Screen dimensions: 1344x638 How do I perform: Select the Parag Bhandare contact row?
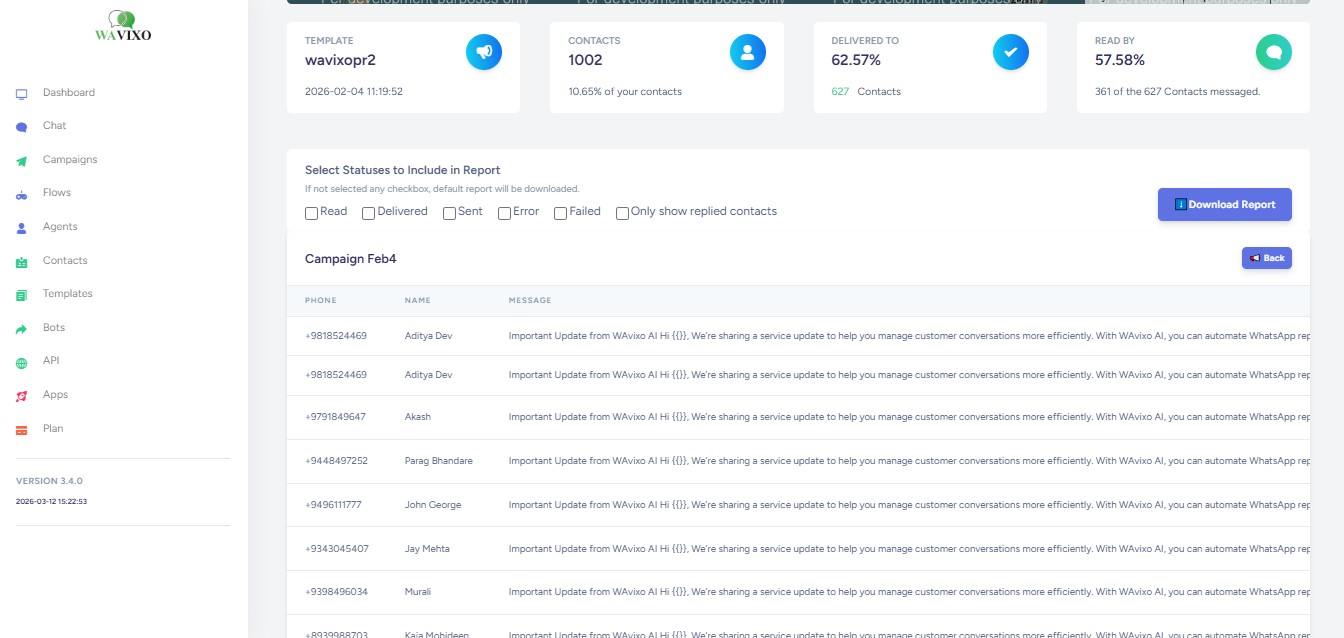point(438,461)
